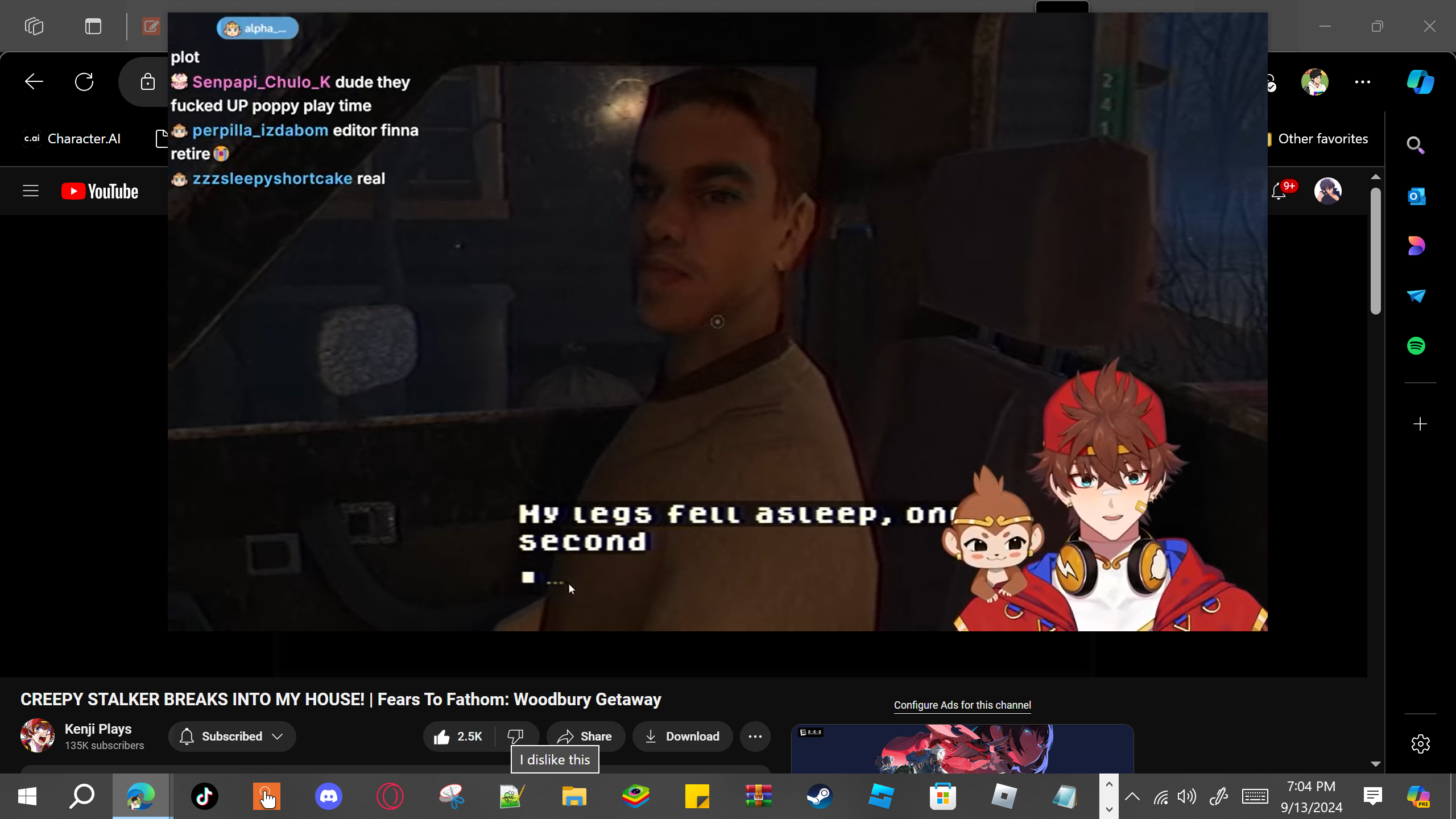This screenshot has width=1456, height=819.
Task: Open Roblox from the taskbar
Action: pyautogui.click(x=1004, y=796)
